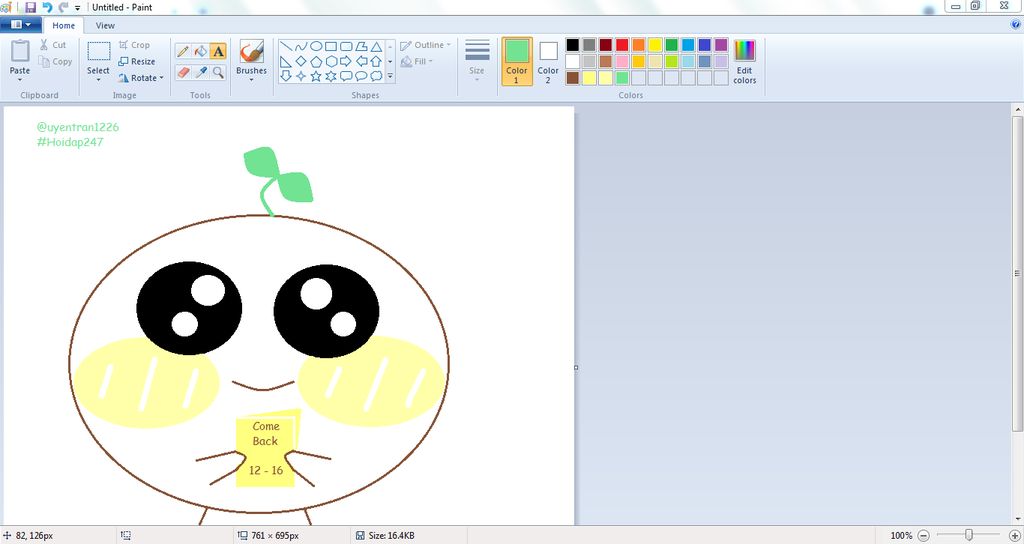This screenshot has width=1024, height=544.
Task: Choose the black color swatch
Action: click(573, 45)
